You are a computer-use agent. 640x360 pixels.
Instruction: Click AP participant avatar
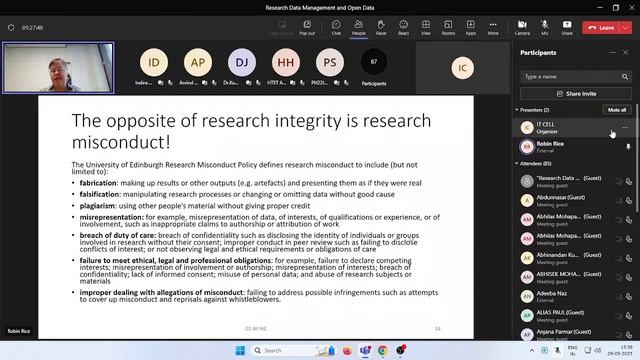pyautogui.click(x=198, y=62)
